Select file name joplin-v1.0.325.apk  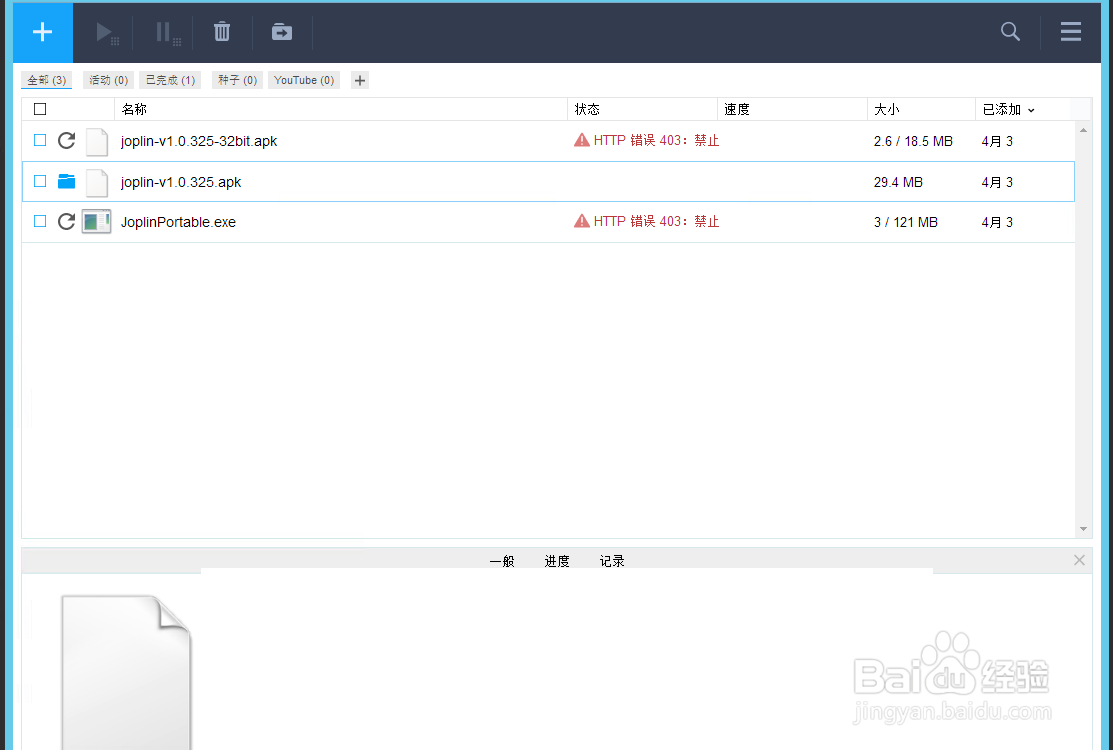coord(181,182)
